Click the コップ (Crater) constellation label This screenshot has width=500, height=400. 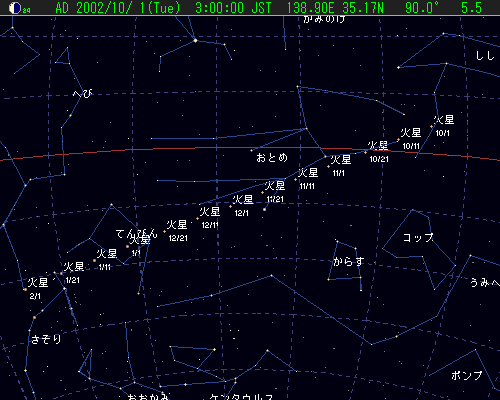coord(418,238)
